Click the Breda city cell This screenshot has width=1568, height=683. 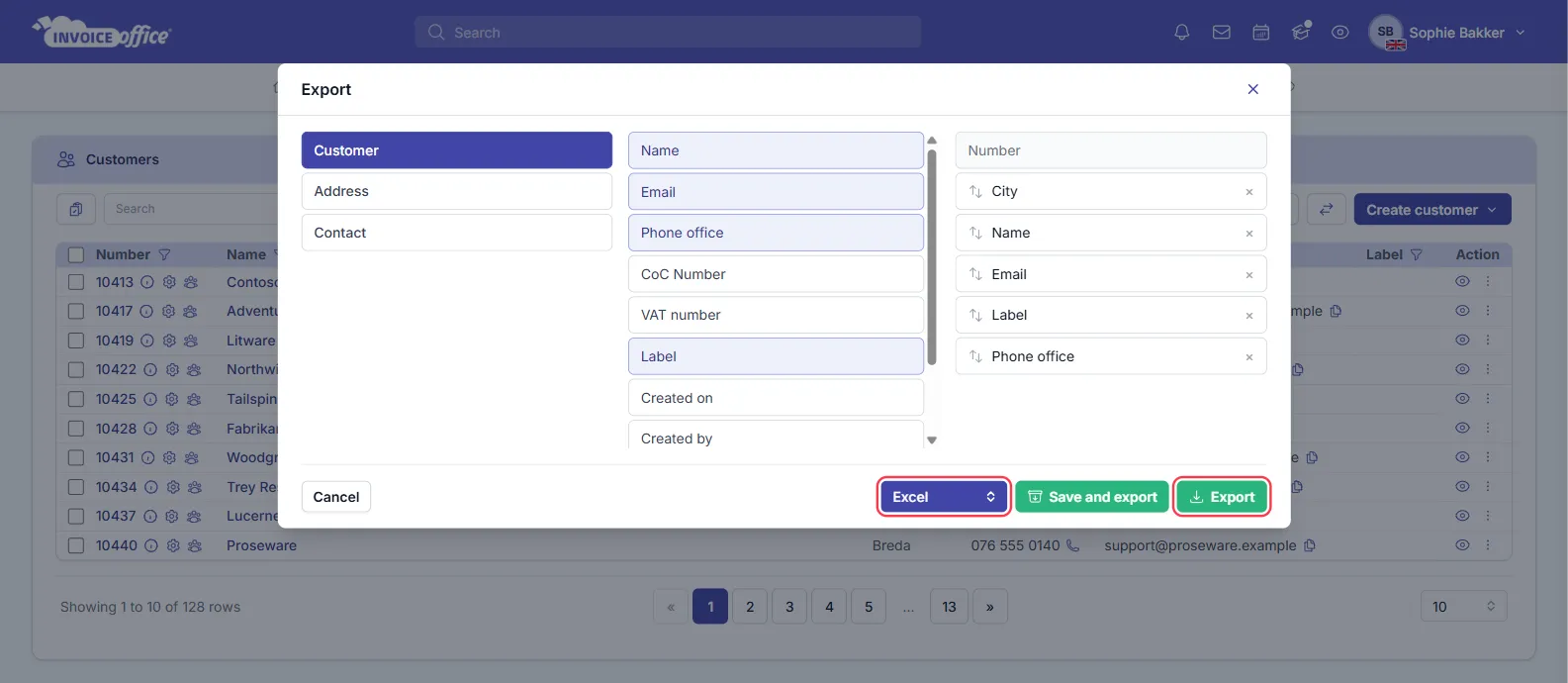pyautogui.click(x=891, y=545)
